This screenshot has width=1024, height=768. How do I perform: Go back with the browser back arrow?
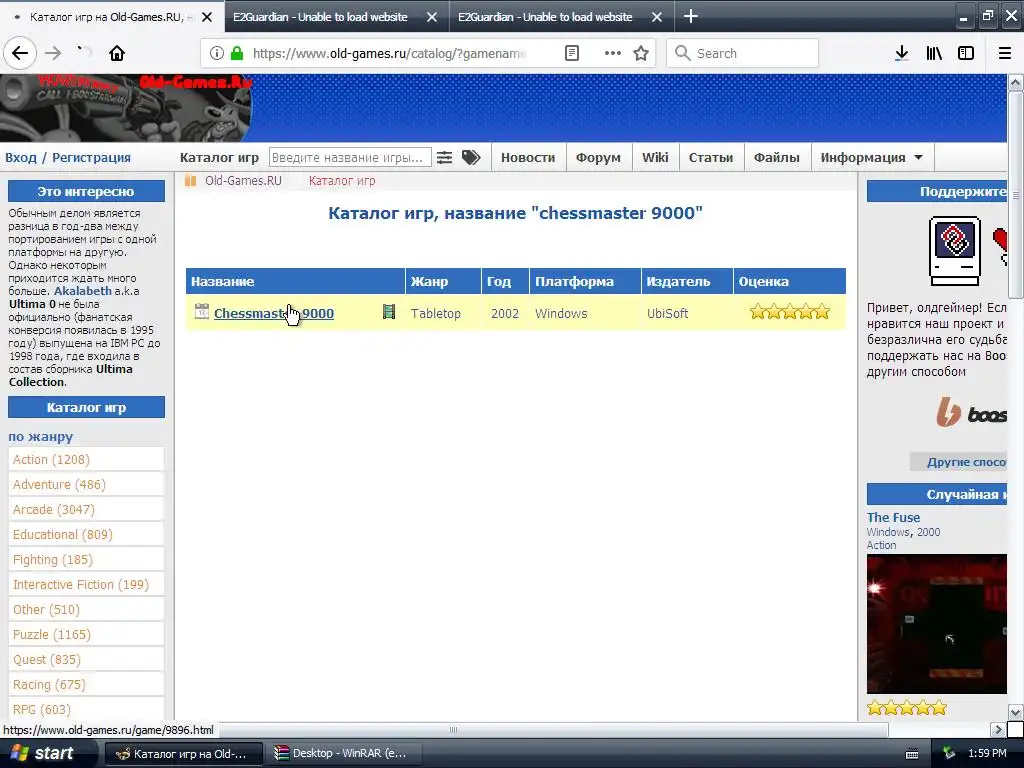[20, 54]
